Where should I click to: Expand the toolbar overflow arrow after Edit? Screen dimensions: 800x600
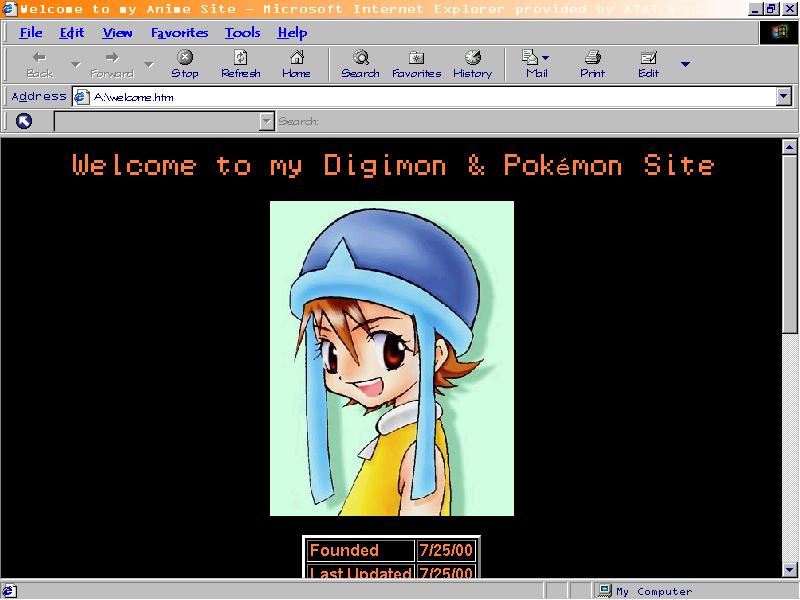tap(685, 65)
